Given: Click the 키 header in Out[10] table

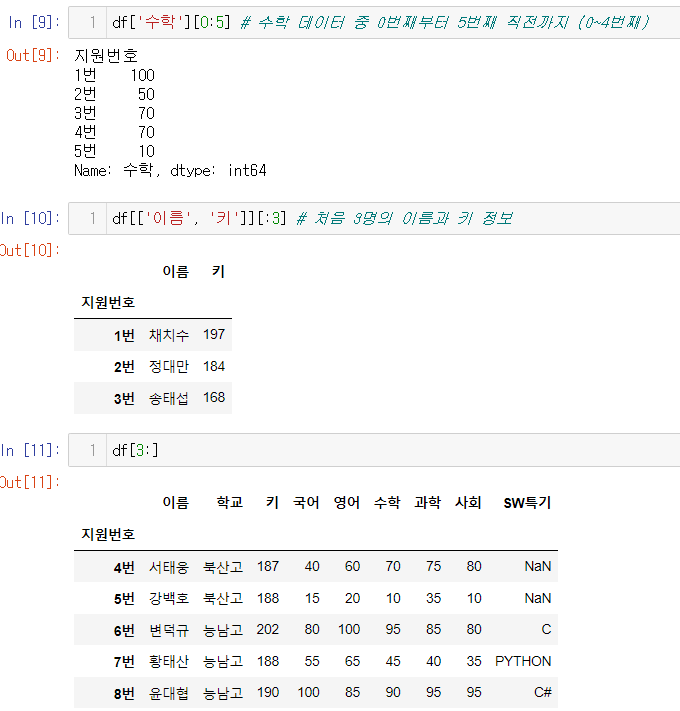Looking at the screenshot, I should tap(219, 272).
